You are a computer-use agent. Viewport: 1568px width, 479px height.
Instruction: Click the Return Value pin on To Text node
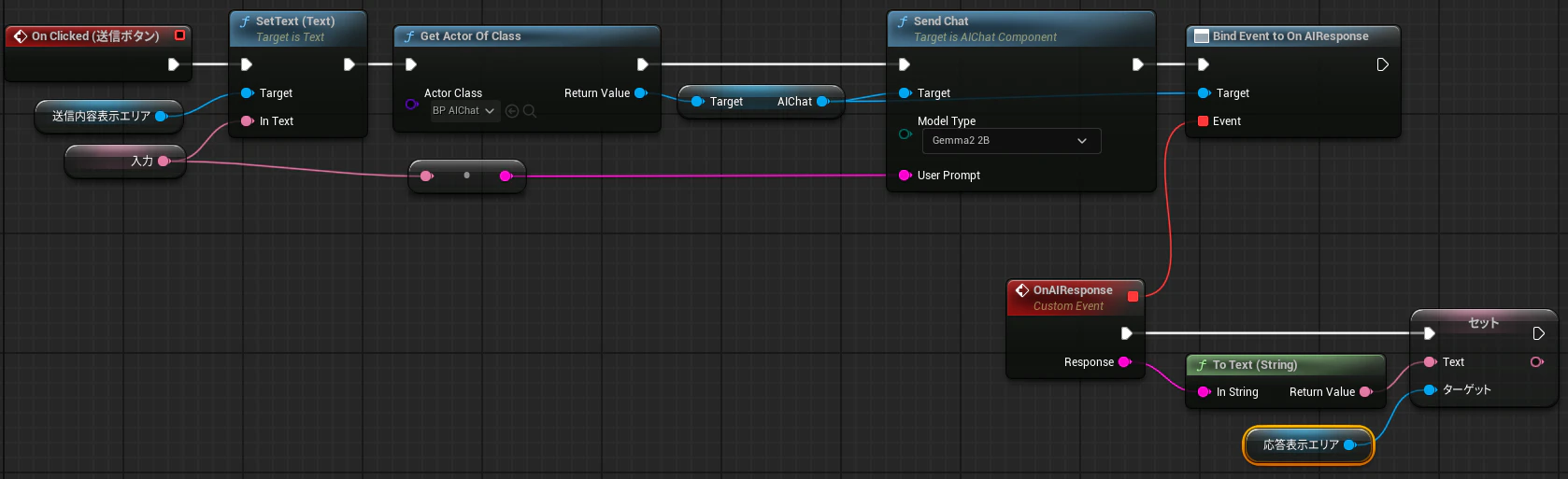(x=1366, y=392)
